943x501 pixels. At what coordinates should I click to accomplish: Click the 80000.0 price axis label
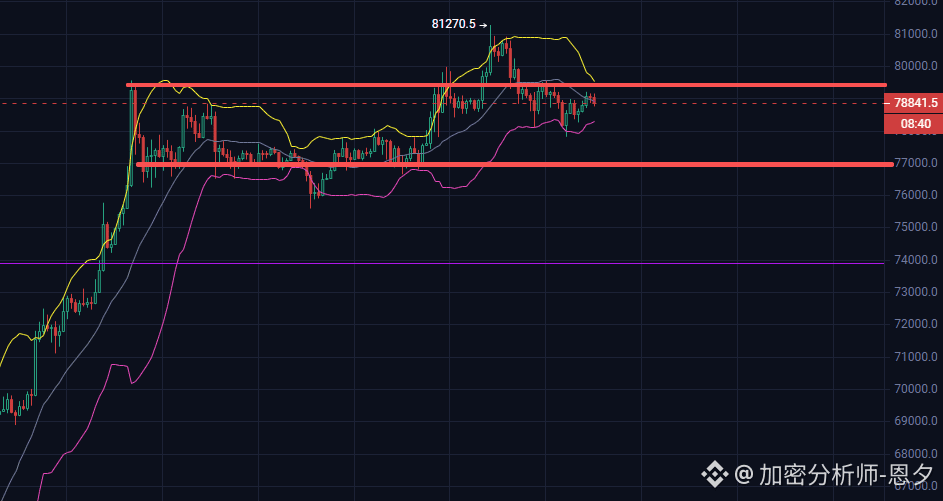pyautogui.click(x=915, y=66)
